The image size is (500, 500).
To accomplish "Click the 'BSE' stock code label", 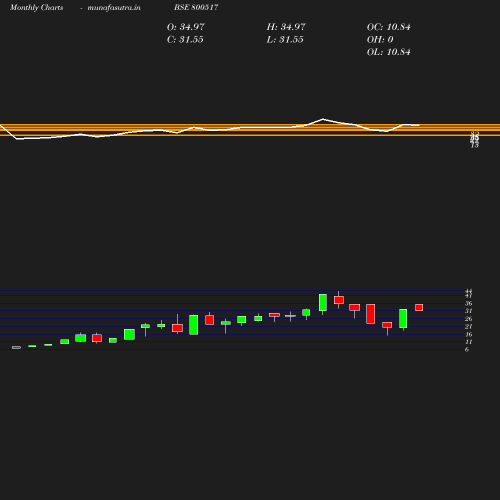I will pos(196,7).
